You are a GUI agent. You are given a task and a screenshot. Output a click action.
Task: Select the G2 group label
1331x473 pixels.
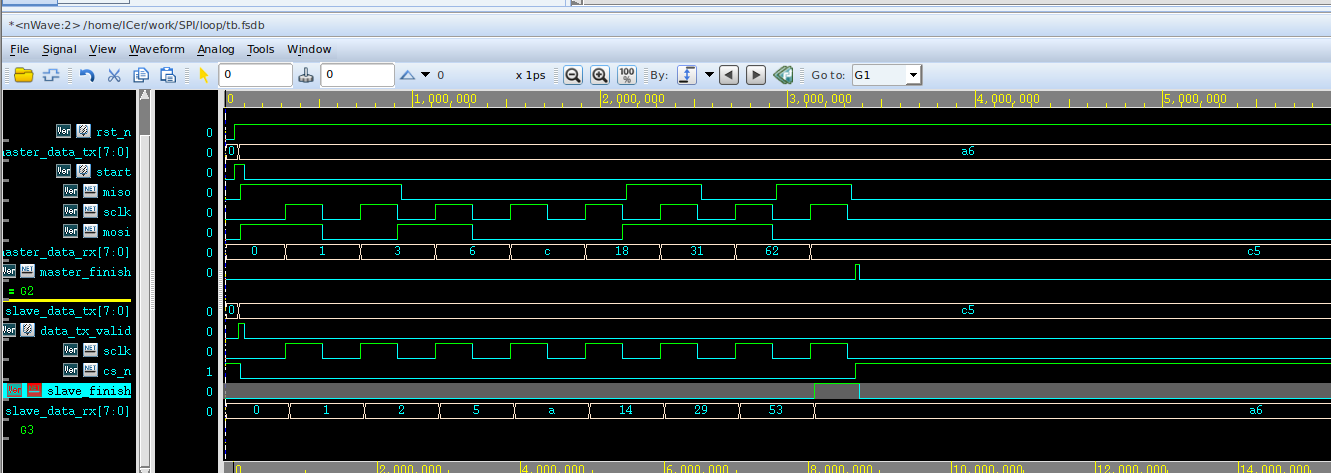point(27,291)
